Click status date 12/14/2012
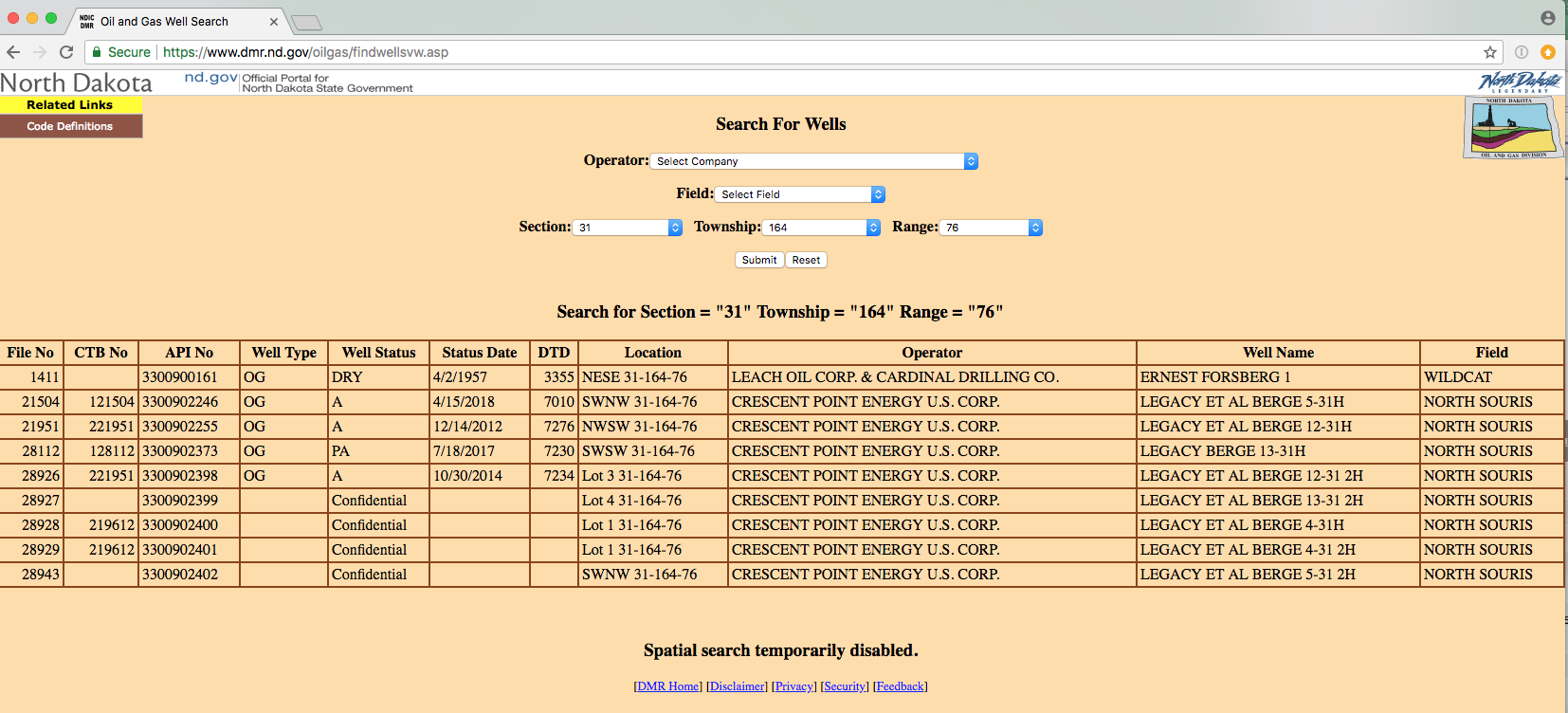The image size is (1568, 713). pyautogui.click(x=468, y=427)
